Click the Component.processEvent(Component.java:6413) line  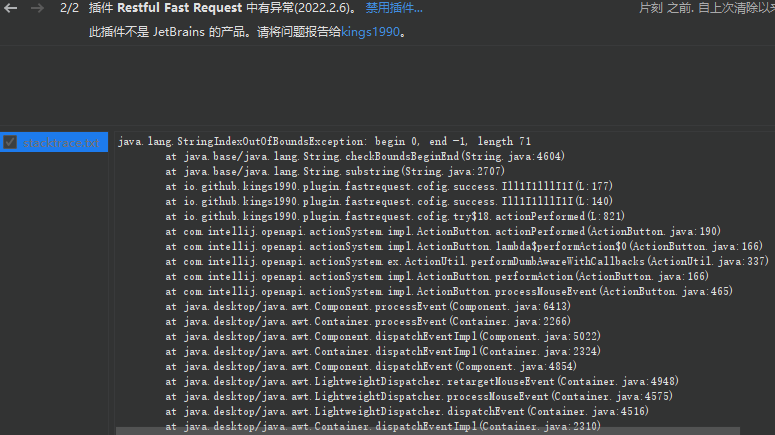click(368, 306)
